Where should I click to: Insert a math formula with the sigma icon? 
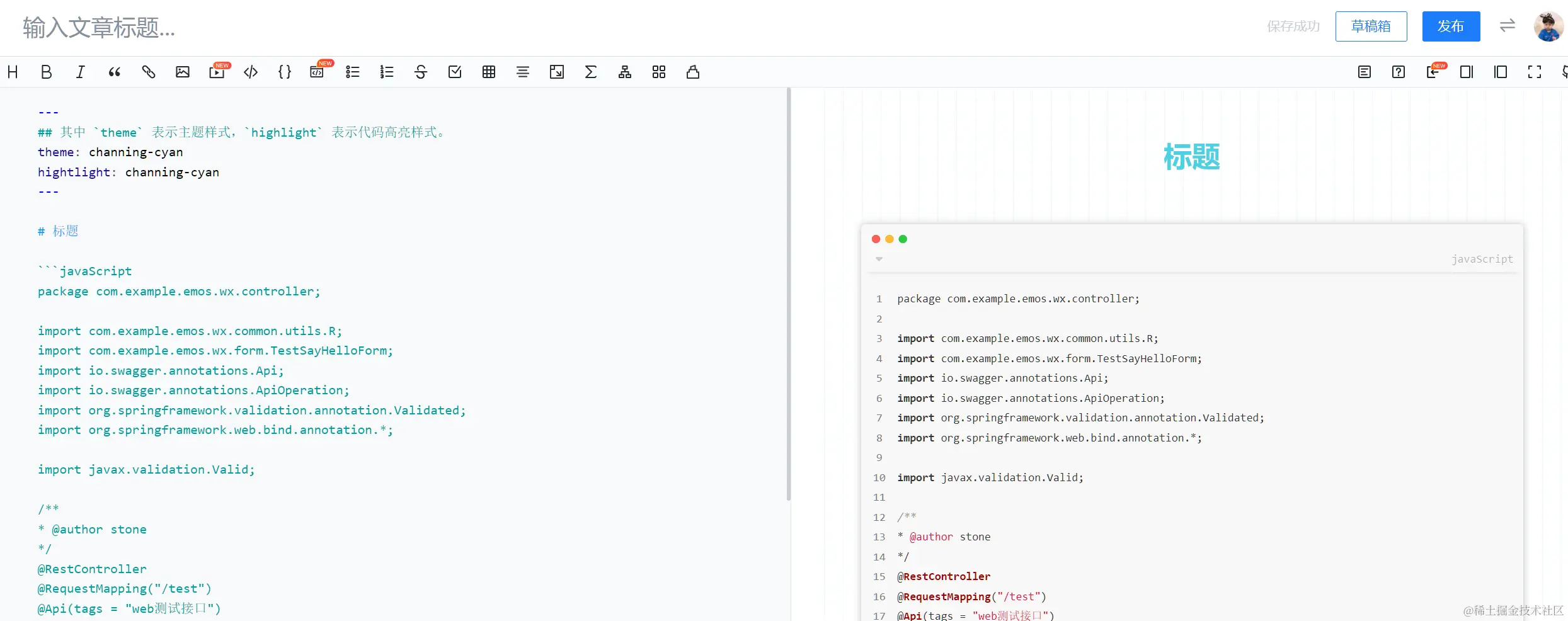(590, 72)
